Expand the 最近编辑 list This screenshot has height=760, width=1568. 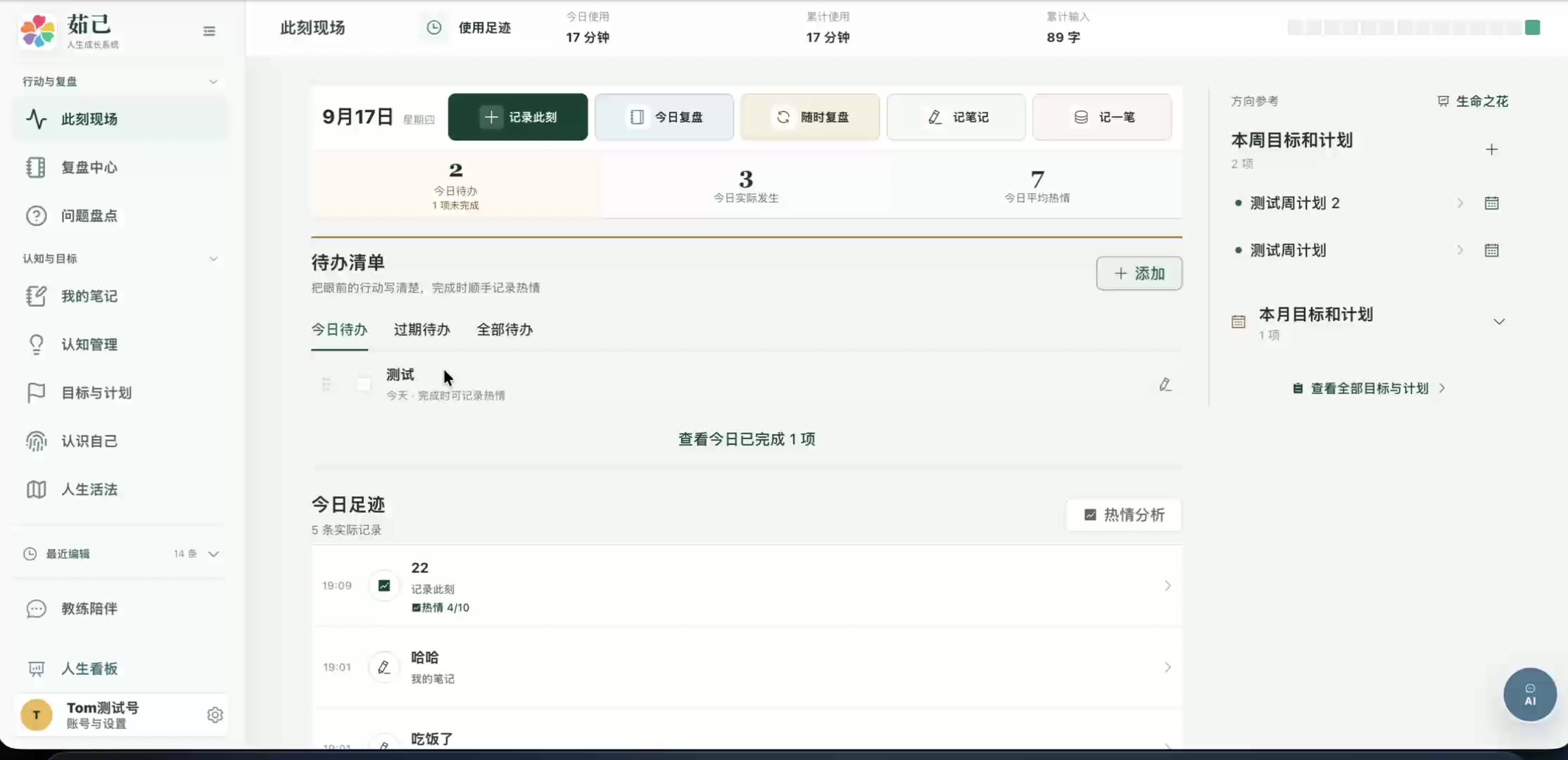214,554
